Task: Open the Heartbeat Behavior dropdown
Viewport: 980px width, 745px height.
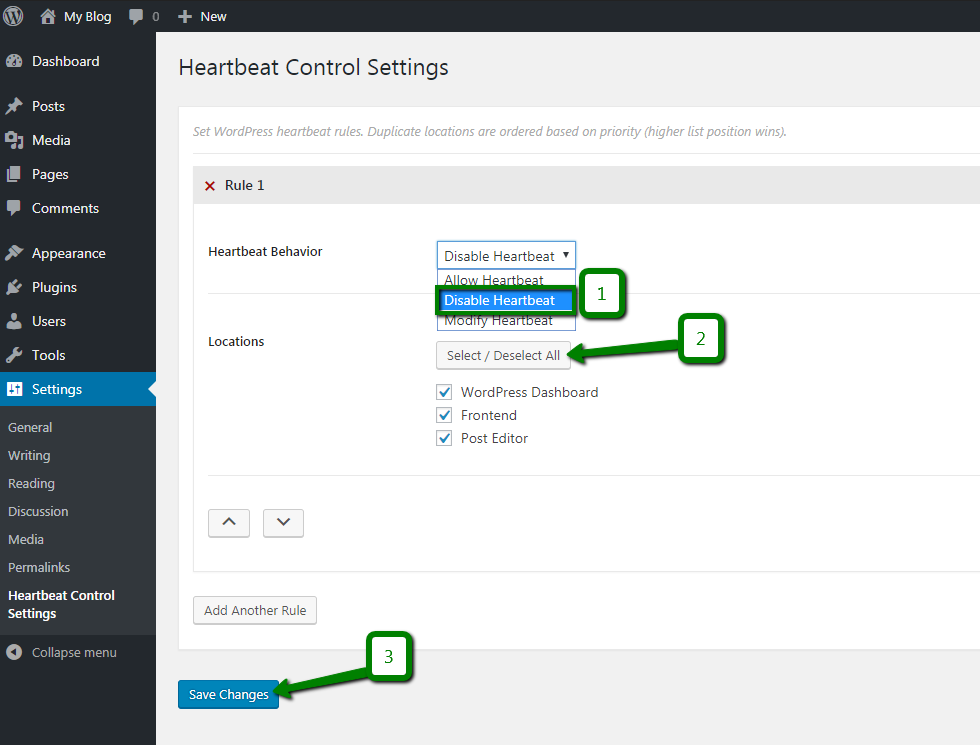Action: pos(506,256)
